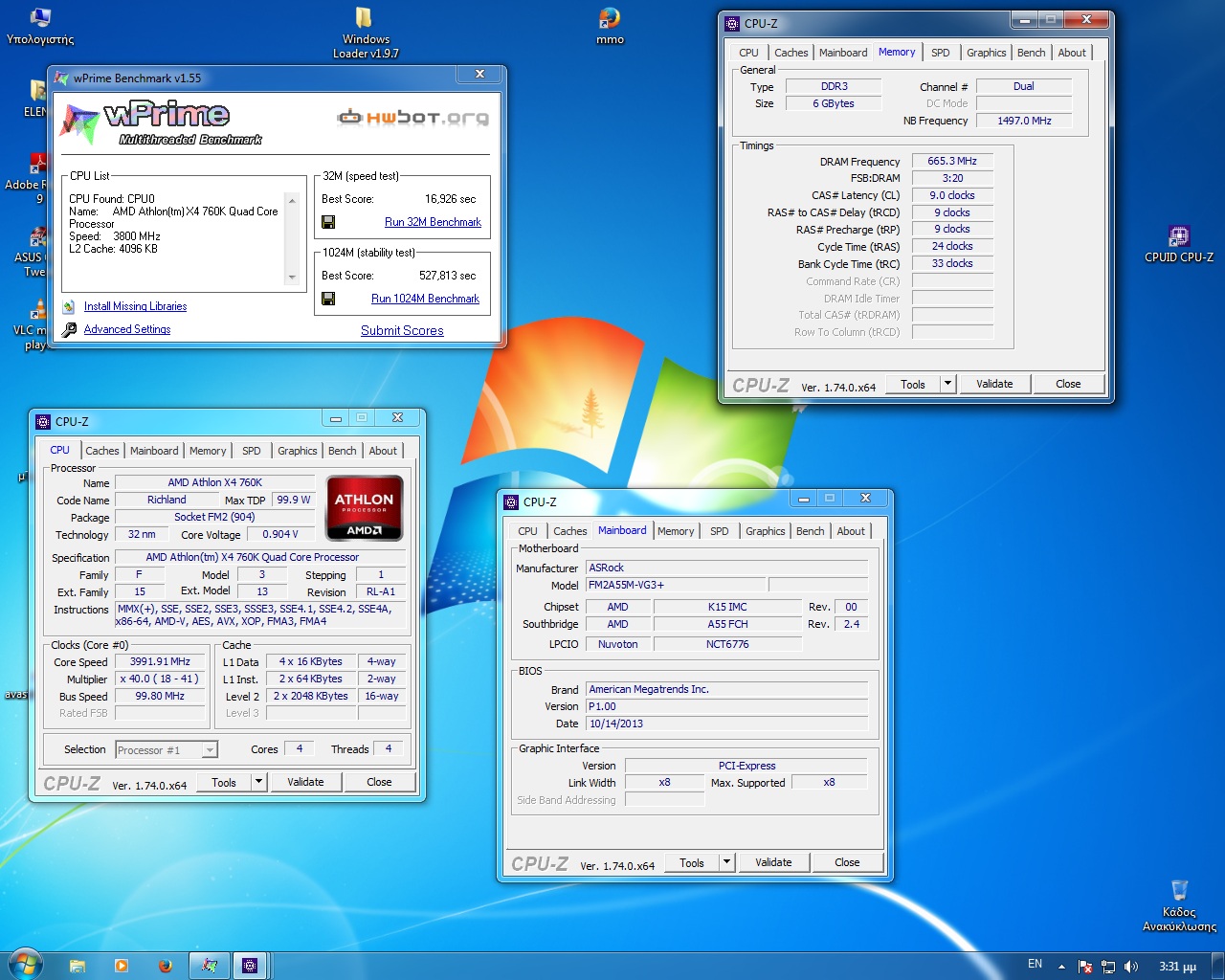The image size is (1225, 980).
Task: Click NB Frequency value 1497.0 MHz
Action: [x=1024, y=121]
